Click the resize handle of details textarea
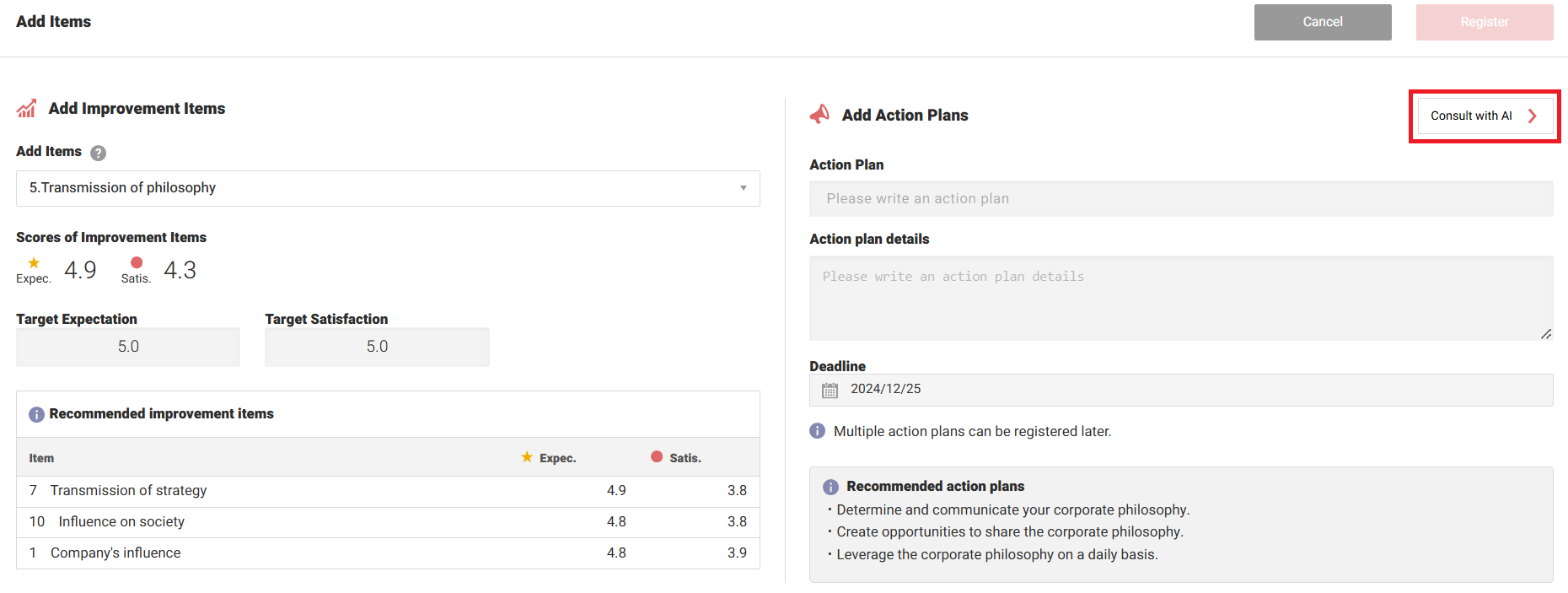1568x593 pixels. point(1545,335)
